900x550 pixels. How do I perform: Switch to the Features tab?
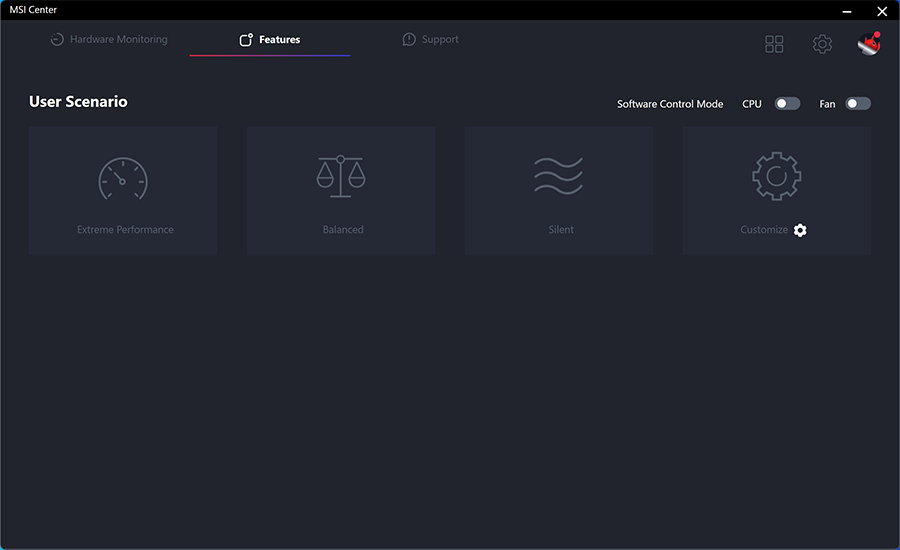click(270, 39)
